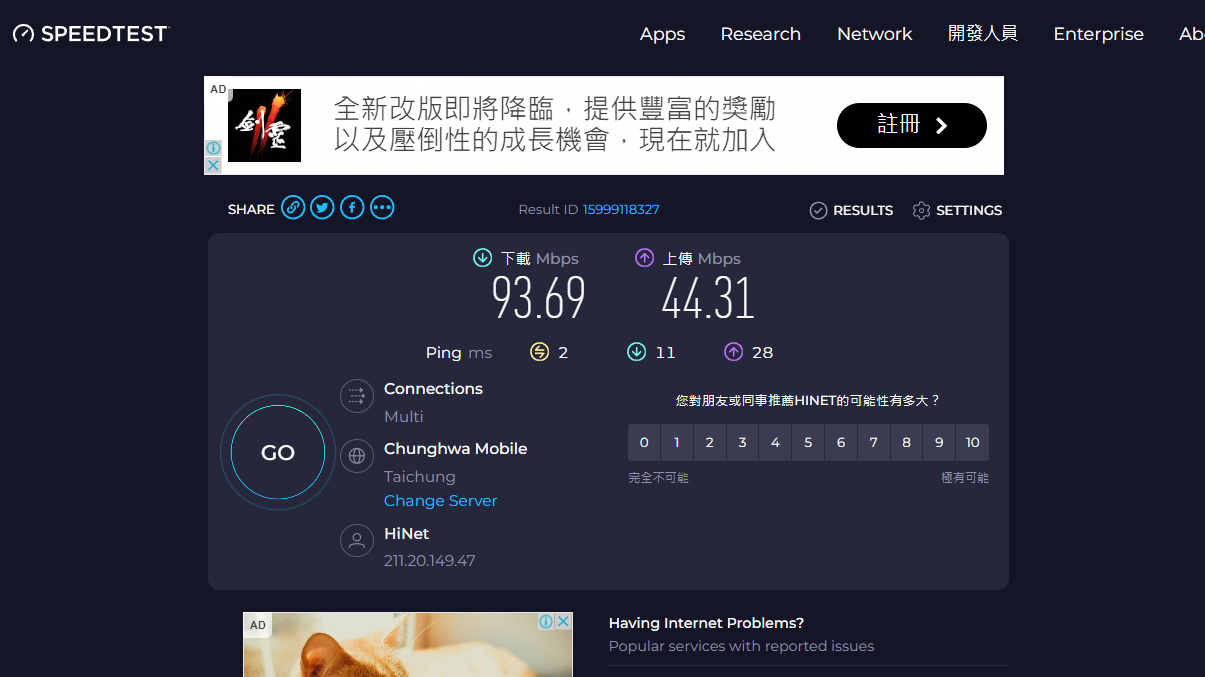This screenshot has width=1205, height=677.
Task: Rate HINET recommendation as 3
Action: (742, 442)
